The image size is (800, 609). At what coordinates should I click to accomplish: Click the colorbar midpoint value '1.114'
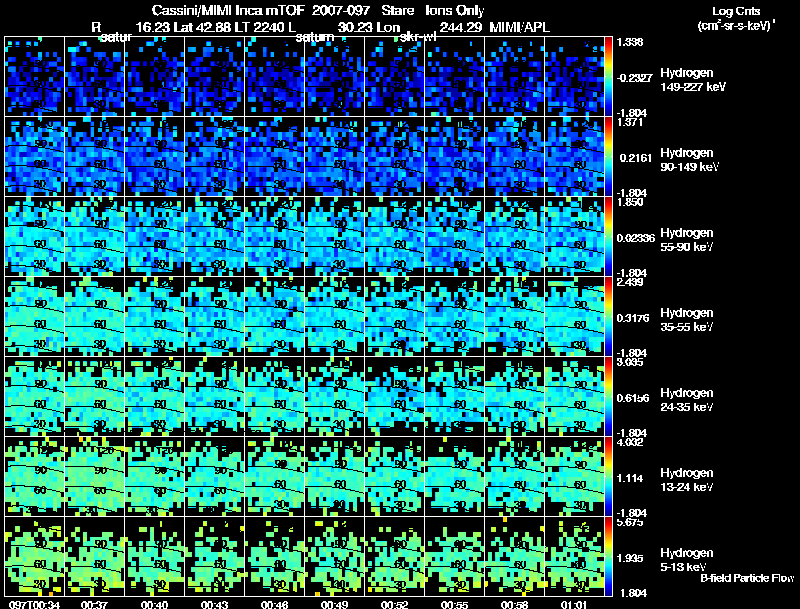631,478
